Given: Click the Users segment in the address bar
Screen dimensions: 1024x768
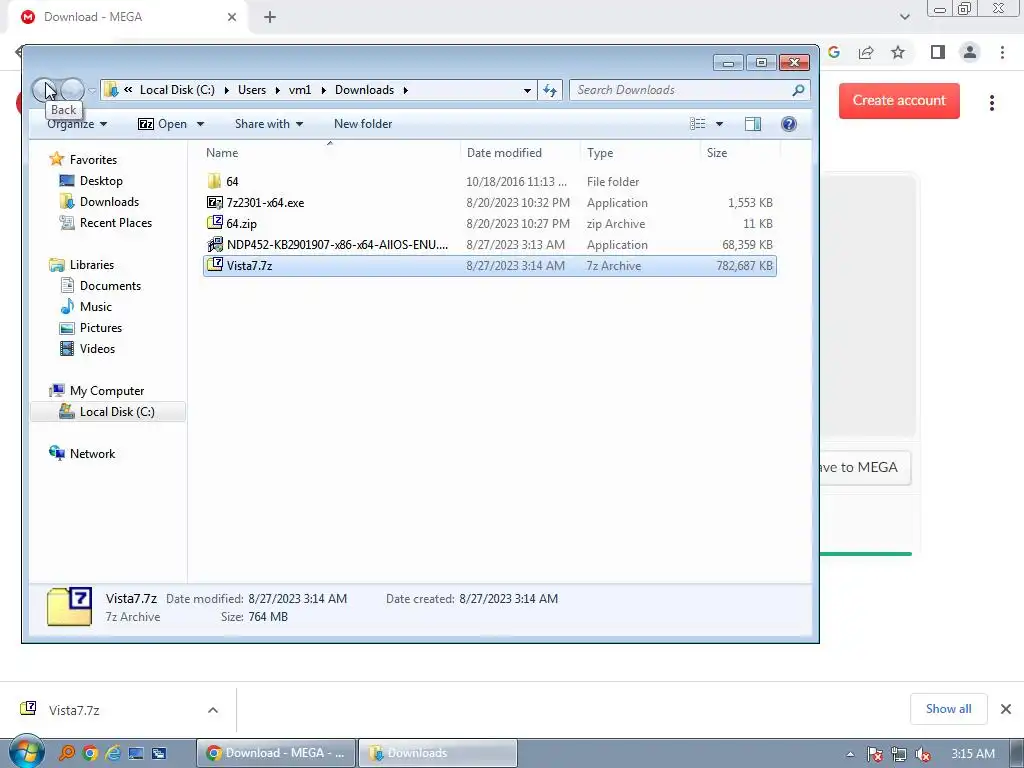Looking at the screenshot, I should point(251,90).
